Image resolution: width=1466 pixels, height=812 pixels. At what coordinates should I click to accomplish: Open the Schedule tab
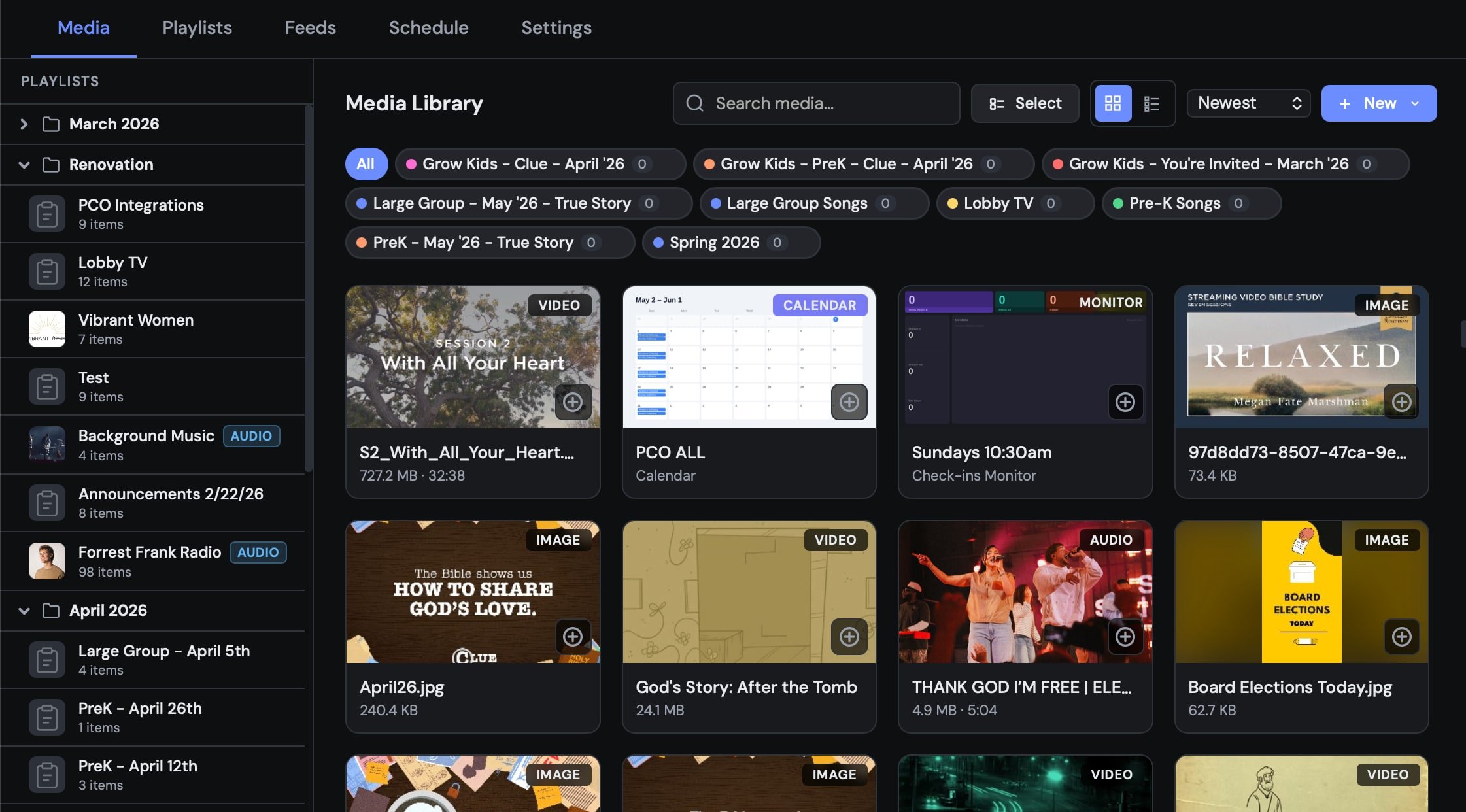click(x=428, y=27)
